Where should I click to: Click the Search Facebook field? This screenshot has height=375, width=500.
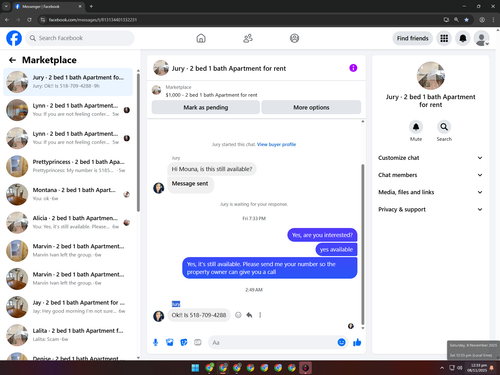click(80, 38)
